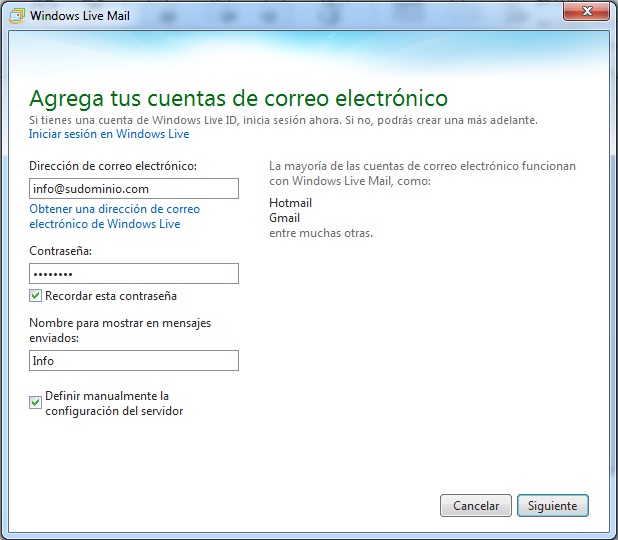Click the 'Dirección de correo electrónico:' label
618x540 pixels.
point(112,165)
